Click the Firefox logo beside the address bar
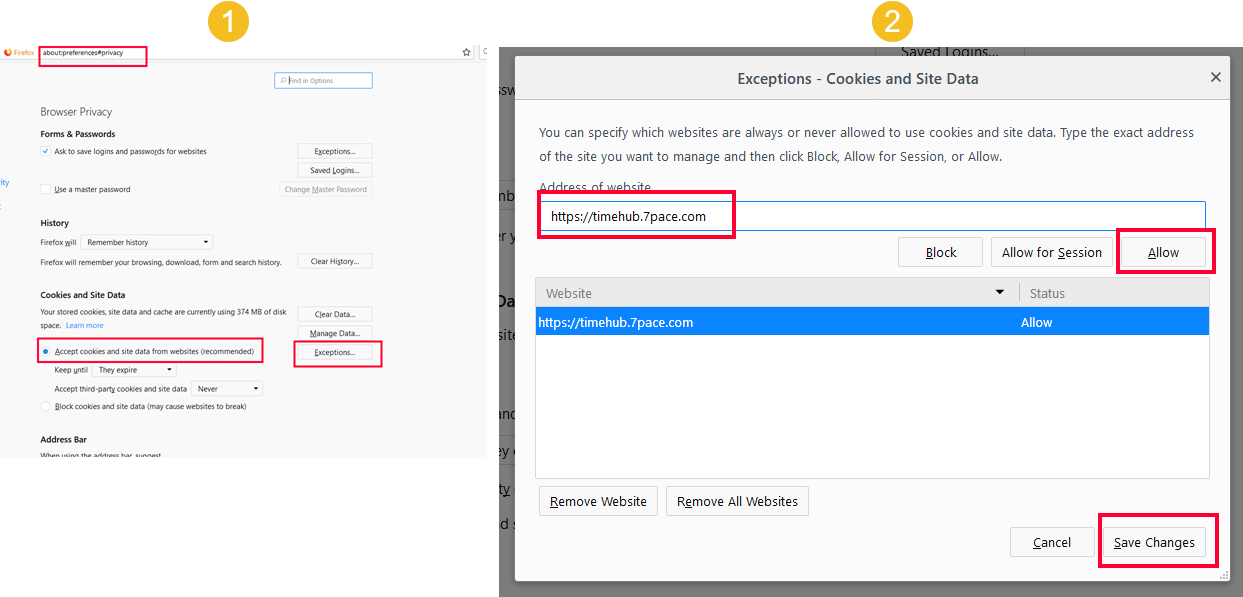 (x=8, y=52)
